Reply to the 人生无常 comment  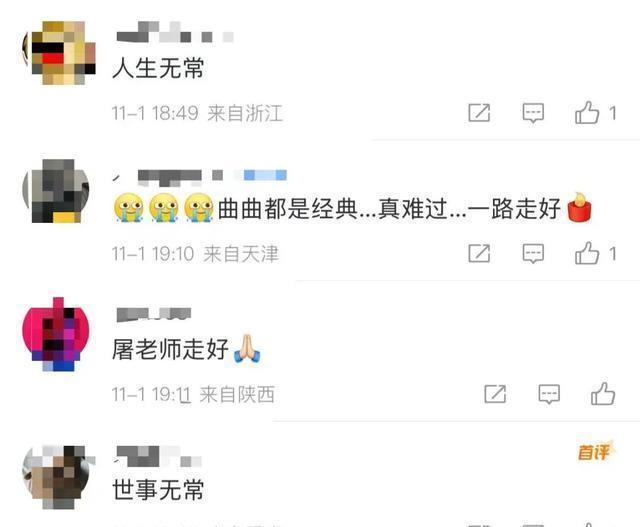tap(533, 113)
